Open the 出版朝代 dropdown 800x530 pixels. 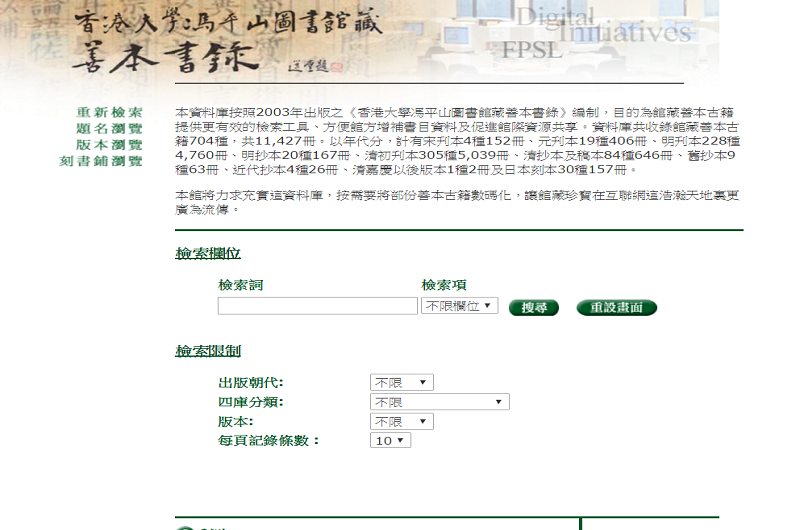(x=402, y=382)
